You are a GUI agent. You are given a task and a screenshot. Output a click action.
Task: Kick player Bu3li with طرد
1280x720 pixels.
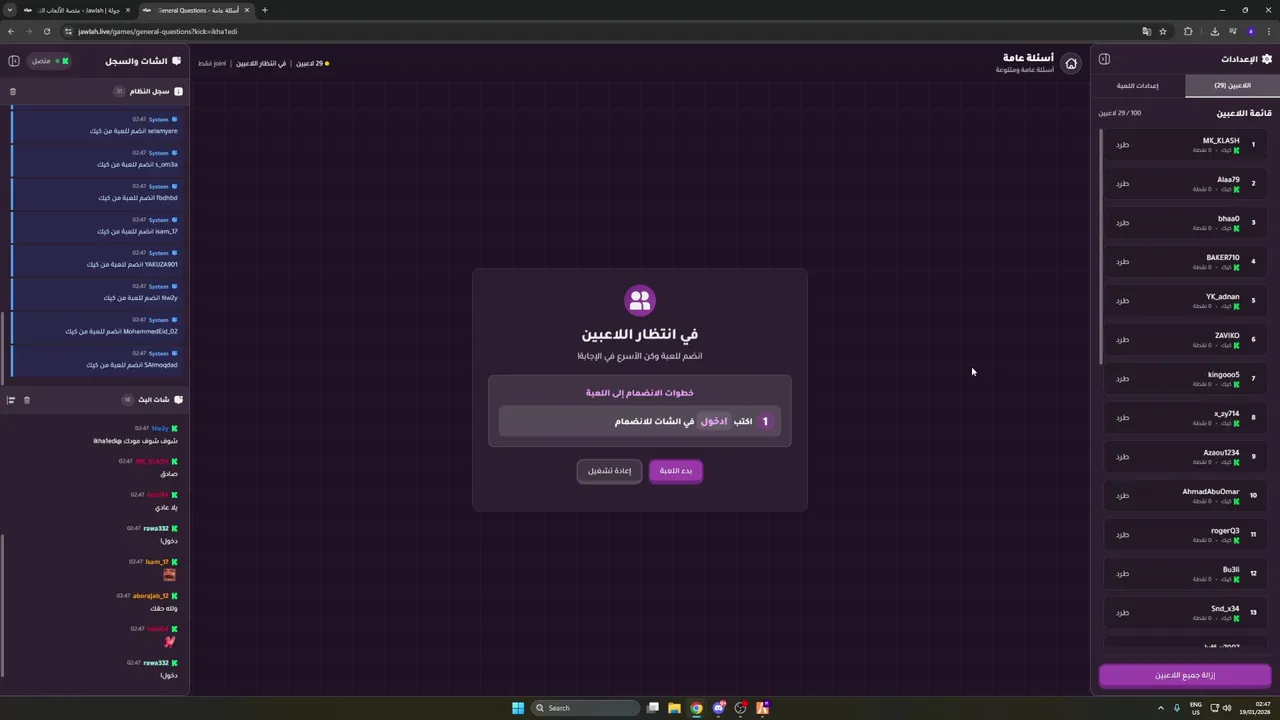click(x=1122, y=574)
